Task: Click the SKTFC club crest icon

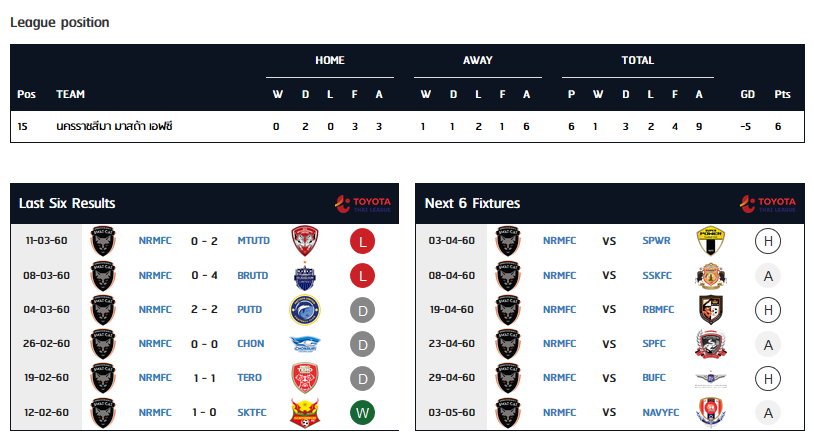Action: (x=305, y=411)
